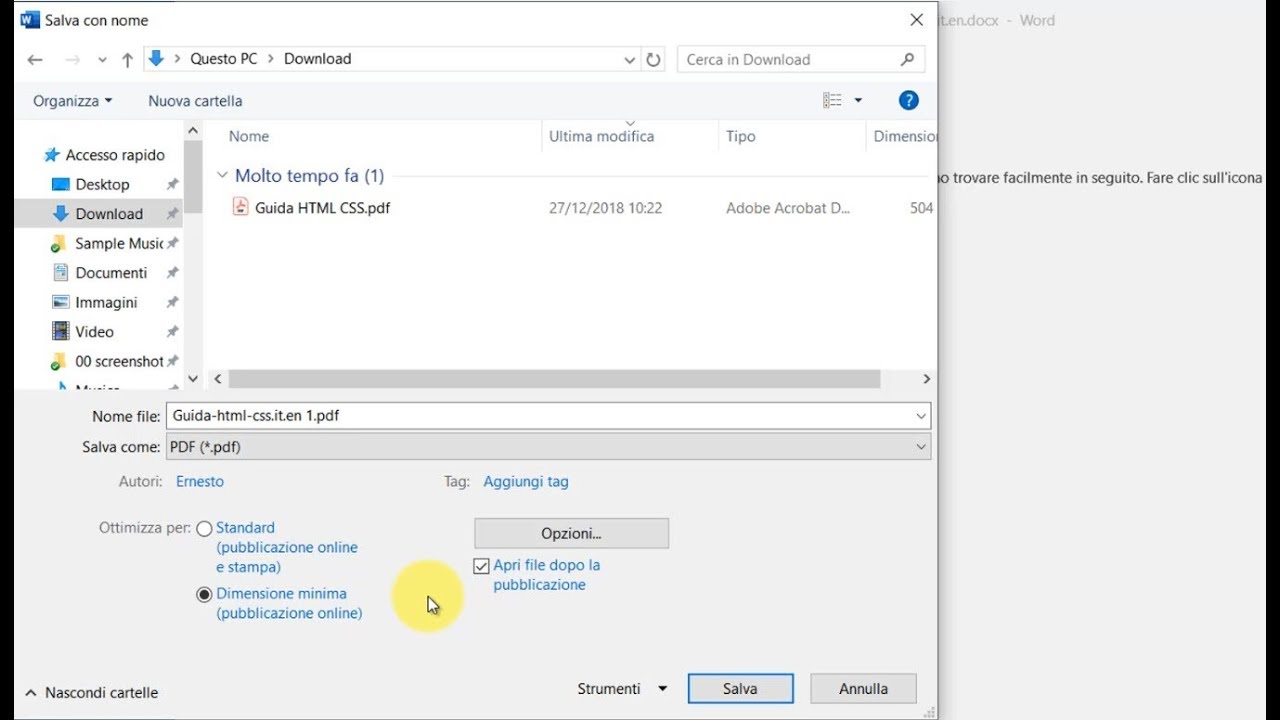Click the Opzioni... button
Viewport: 1280px width, 720px height.
pyautogui.click(x=571, y=534)
